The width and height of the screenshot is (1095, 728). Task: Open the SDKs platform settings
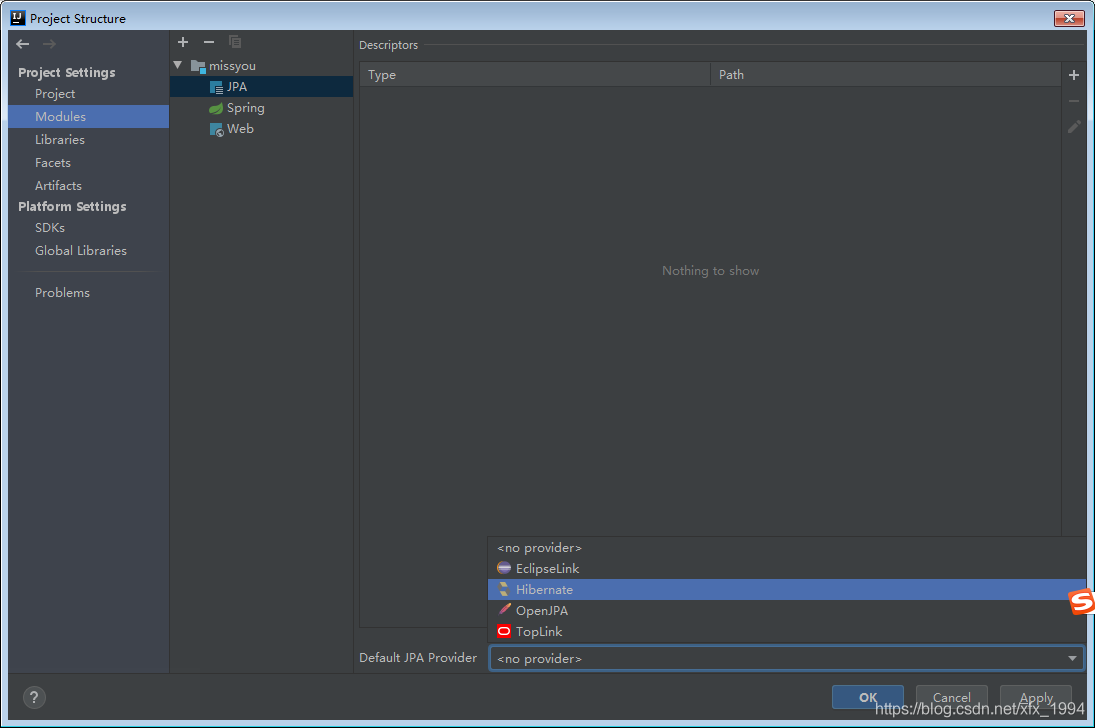pyautogui.click(x=89, y=228)
